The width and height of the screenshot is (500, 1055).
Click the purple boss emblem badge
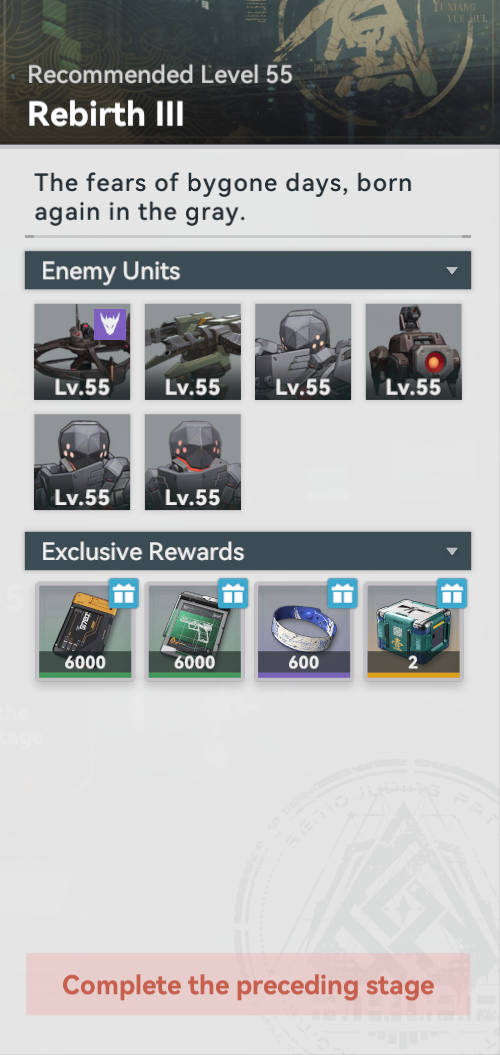[110, 325]
